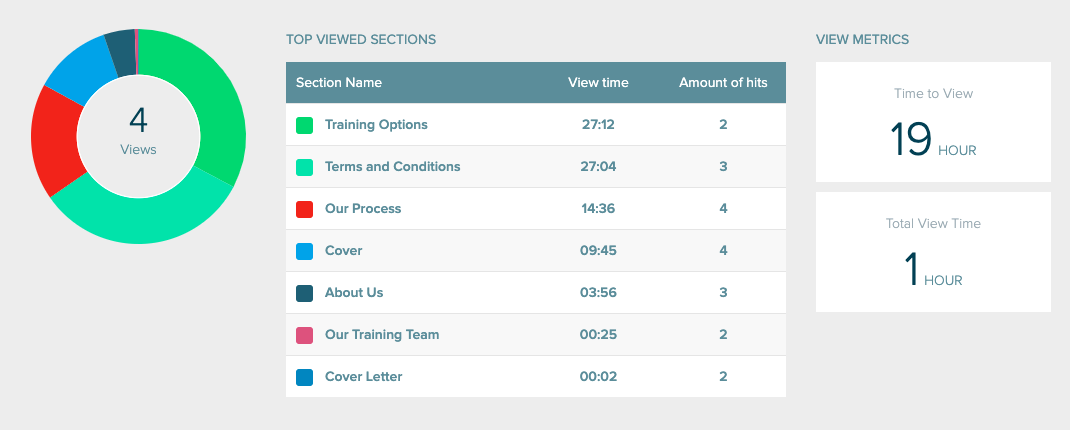Click the red donut chart segment
1070x430 pixels.
pyautogui.click(x=55, y=140)
